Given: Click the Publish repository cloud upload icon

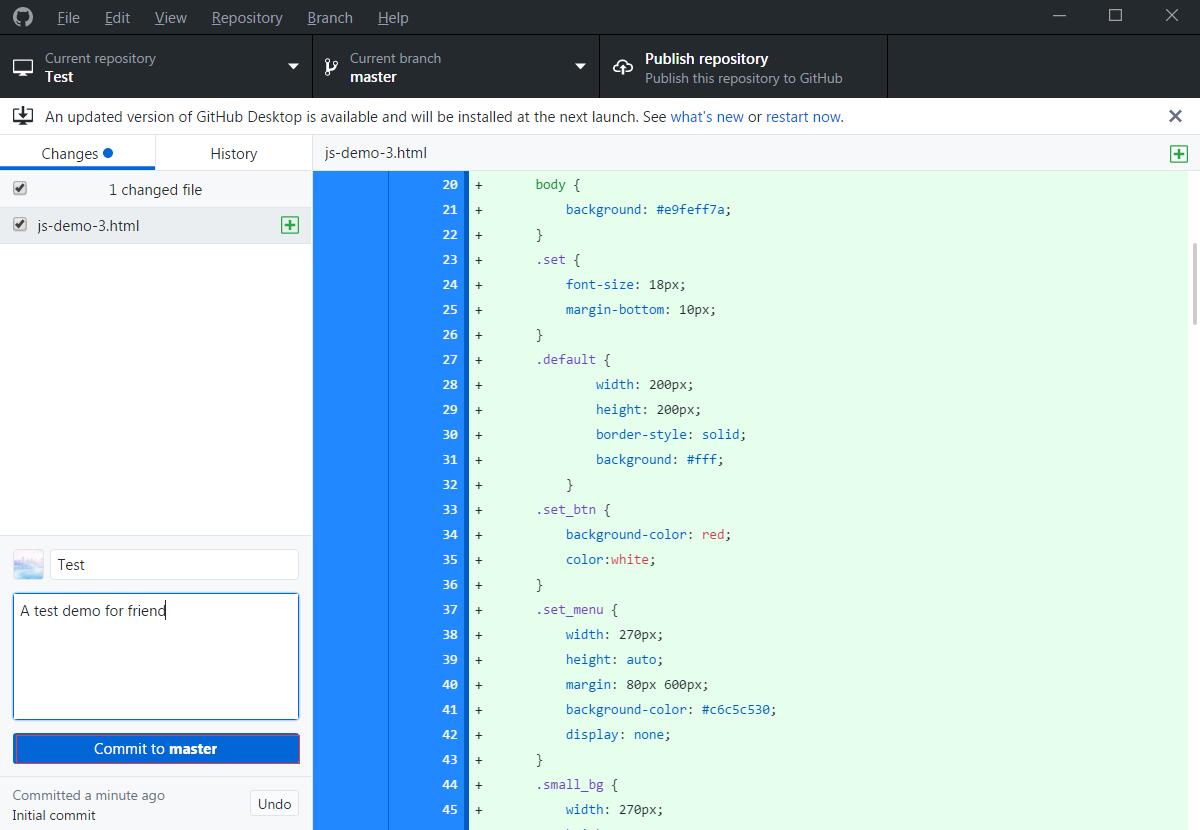Looking at the screenshot, I should coord(623,67).
